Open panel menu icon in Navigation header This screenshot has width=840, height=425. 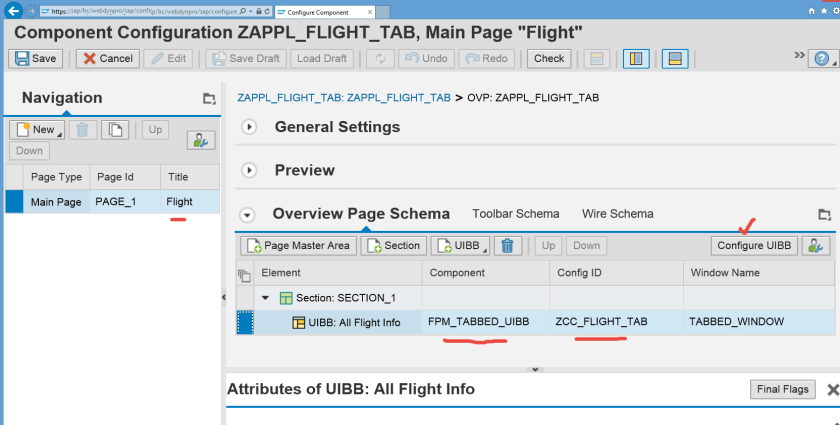(x=209, y=99)
